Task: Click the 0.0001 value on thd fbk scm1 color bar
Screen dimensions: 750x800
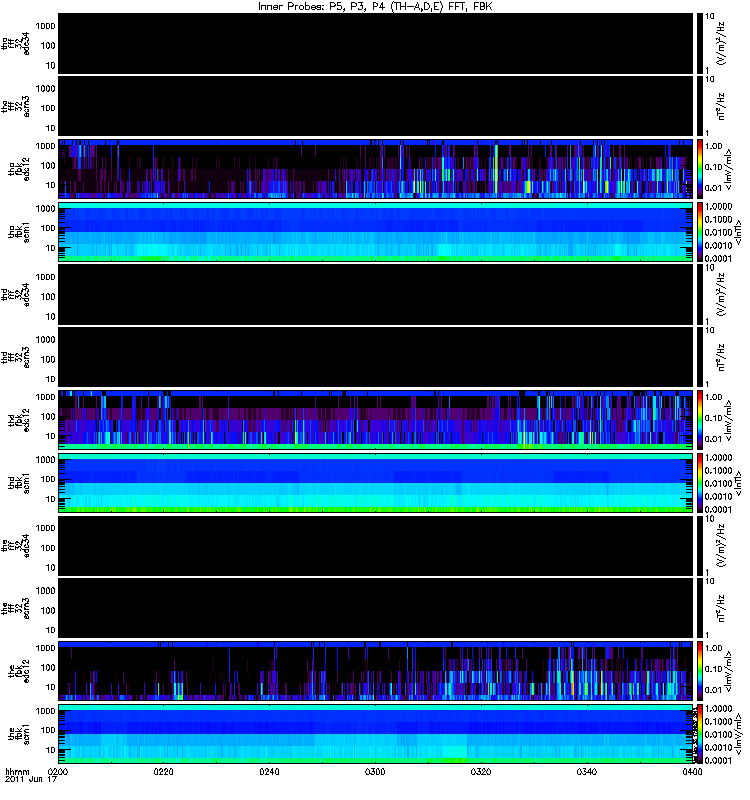Action: pos(718,509)
